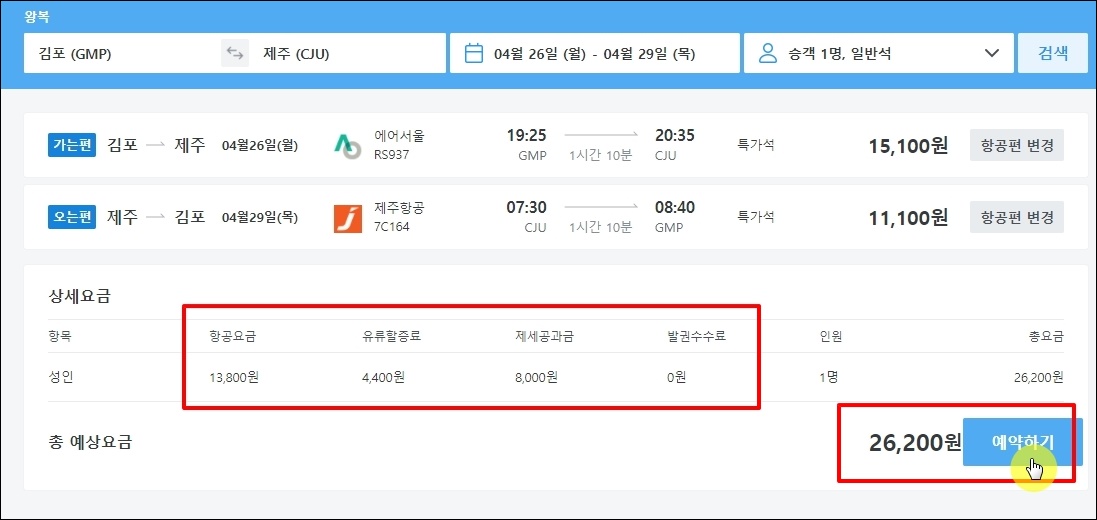Click the 총 예상요금 label
The height and width of the screenshot is (520, 1097).
click(x=90, y=442)
